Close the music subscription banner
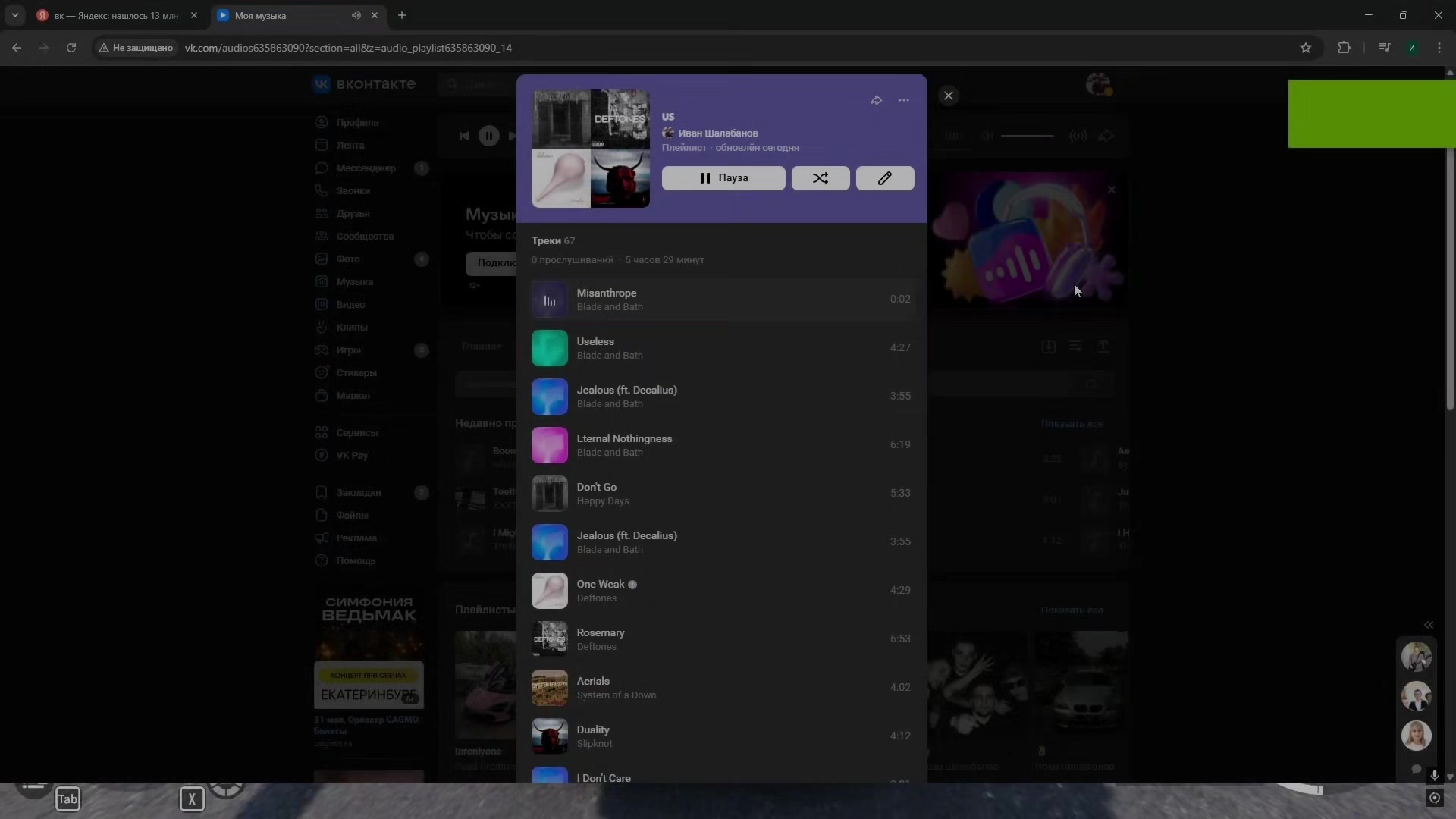 point(1112,190)
